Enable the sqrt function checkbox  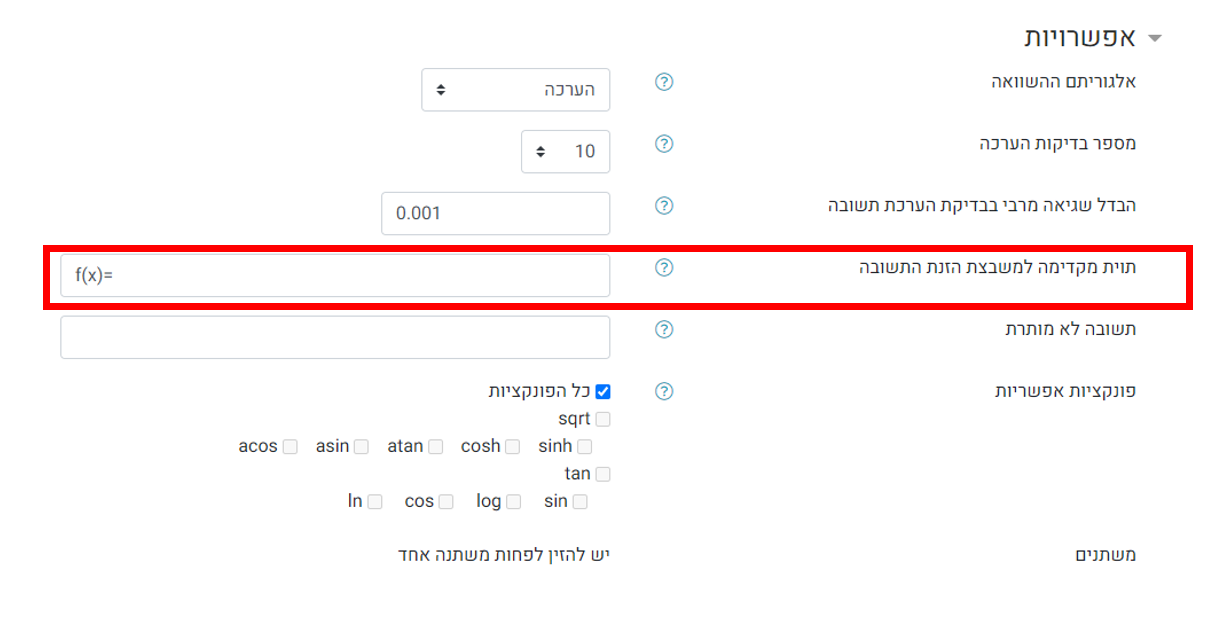click(602, 420)
